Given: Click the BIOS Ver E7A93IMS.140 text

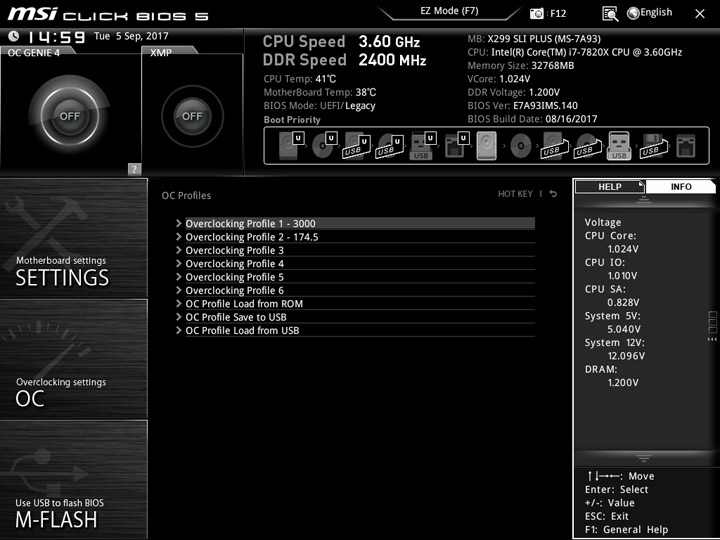Looking at the screenshot, I should point(523,106).
